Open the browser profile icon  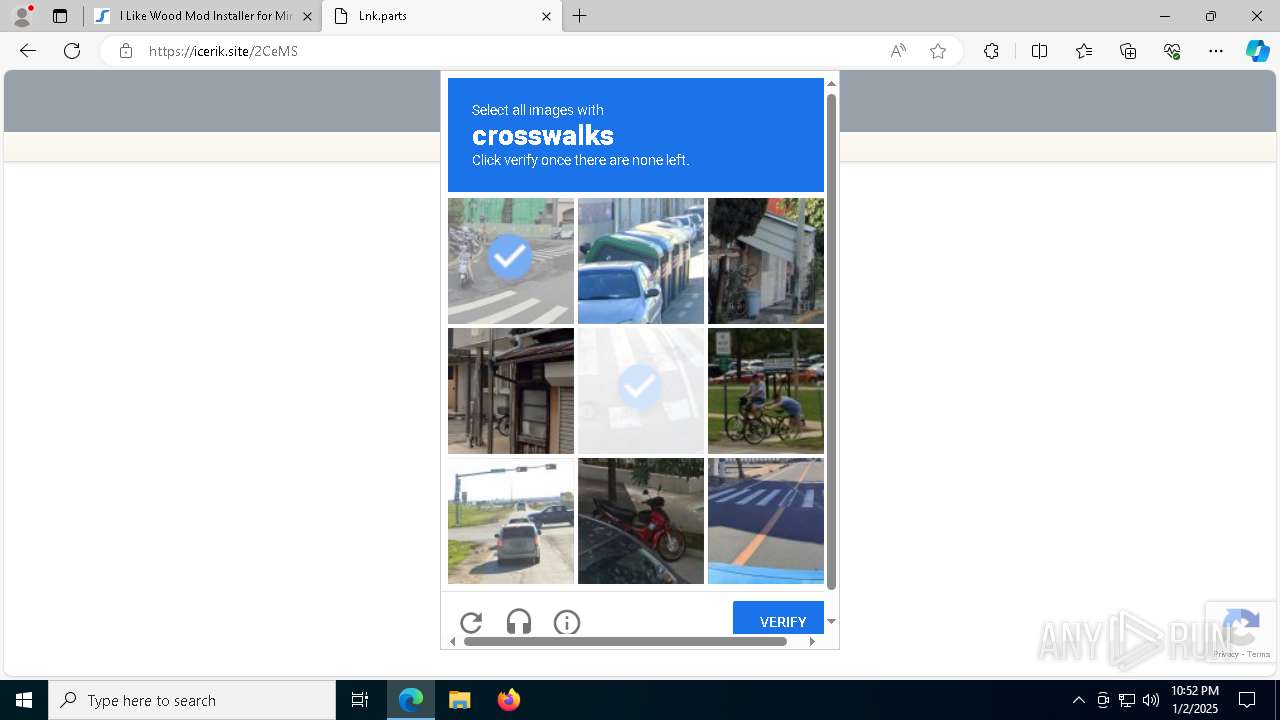pos(22,16)
